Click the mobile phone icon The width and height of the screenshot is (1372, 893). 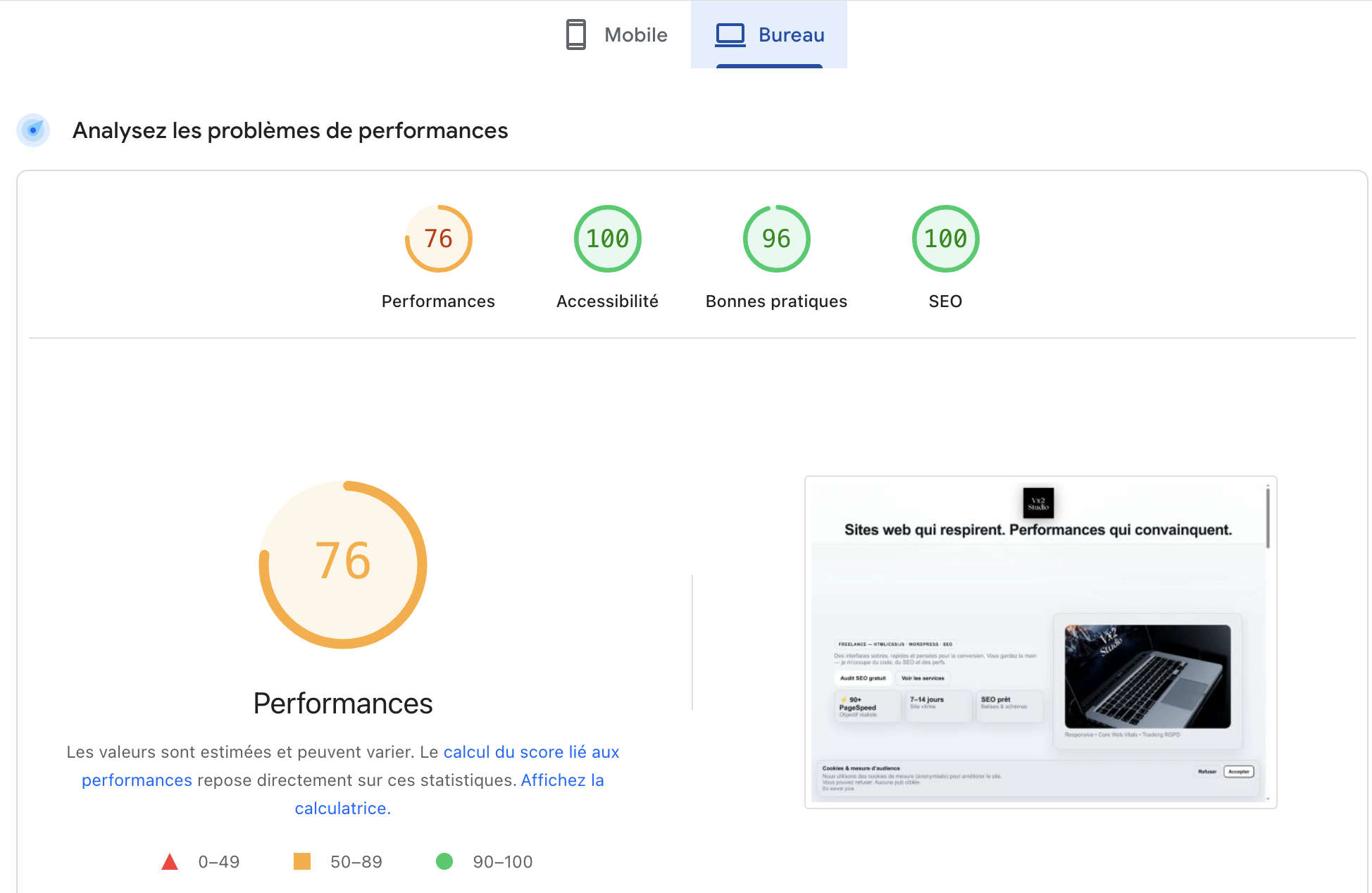point(575,35)
